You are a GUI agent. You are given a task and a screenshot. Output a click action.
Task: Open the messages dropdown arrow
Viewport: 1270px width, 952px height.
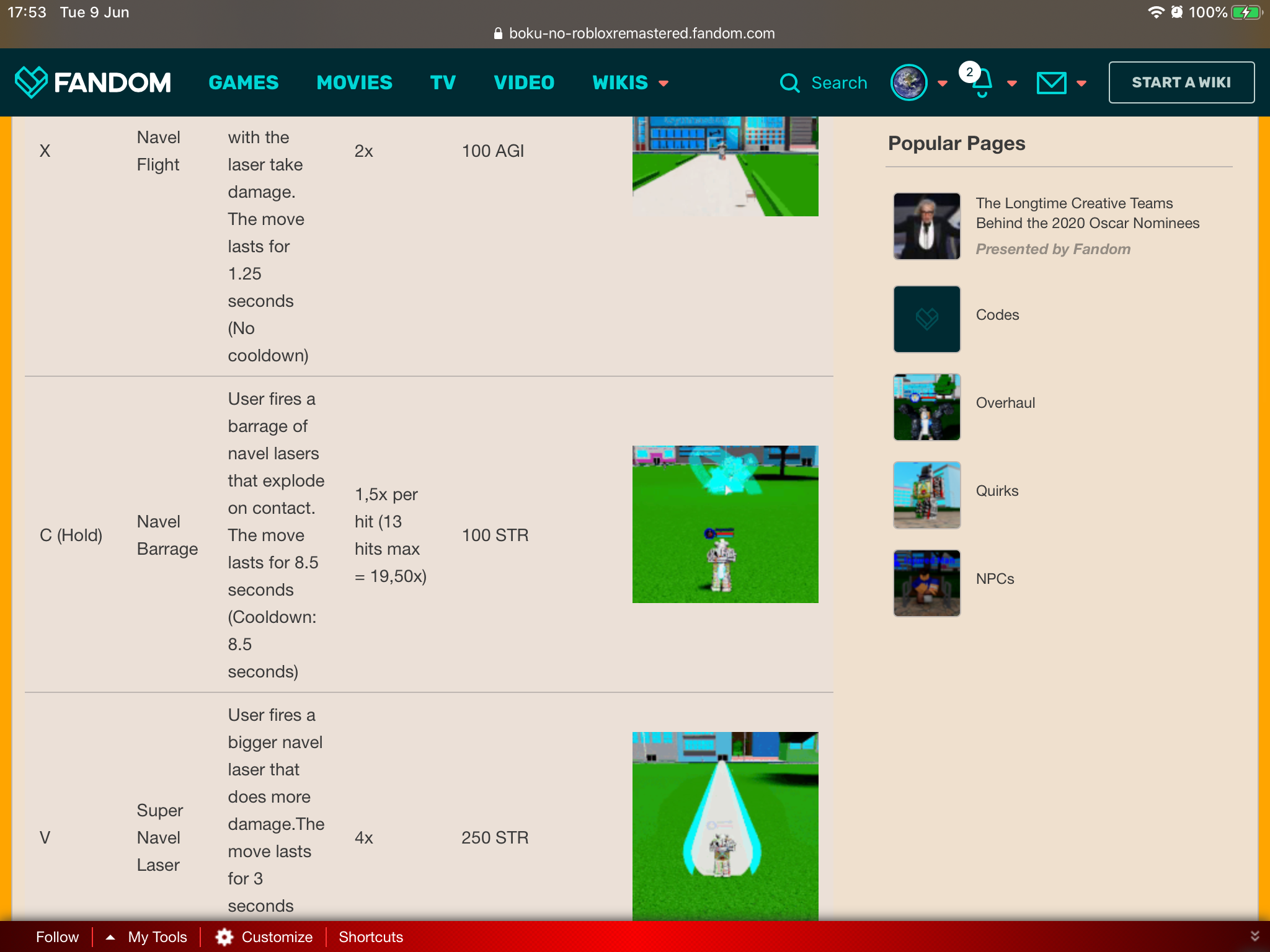tap(1081, 83)
